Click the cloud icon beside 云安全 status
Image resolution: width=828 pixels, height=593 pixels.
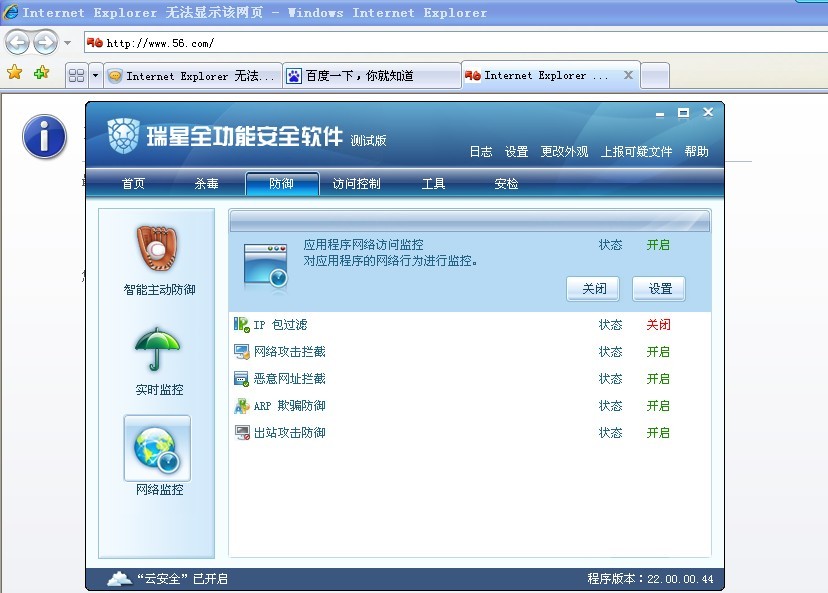pyautogui.click(x=120, y=579)
